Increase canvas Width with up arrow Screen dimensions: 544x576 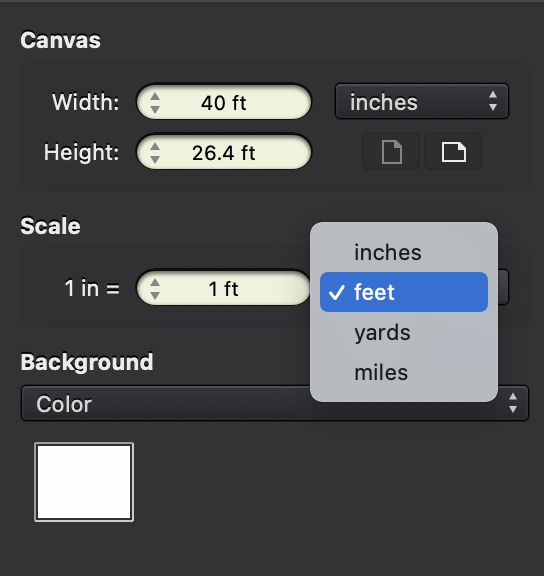coord(155,97)
